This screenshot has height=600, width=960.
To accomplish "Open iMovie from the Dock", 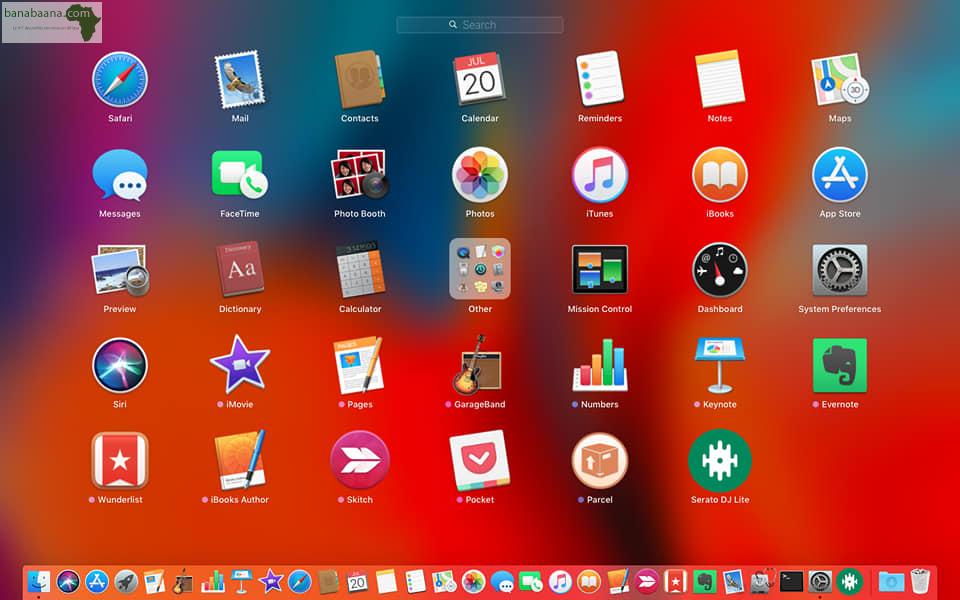I will click(271, 581).
